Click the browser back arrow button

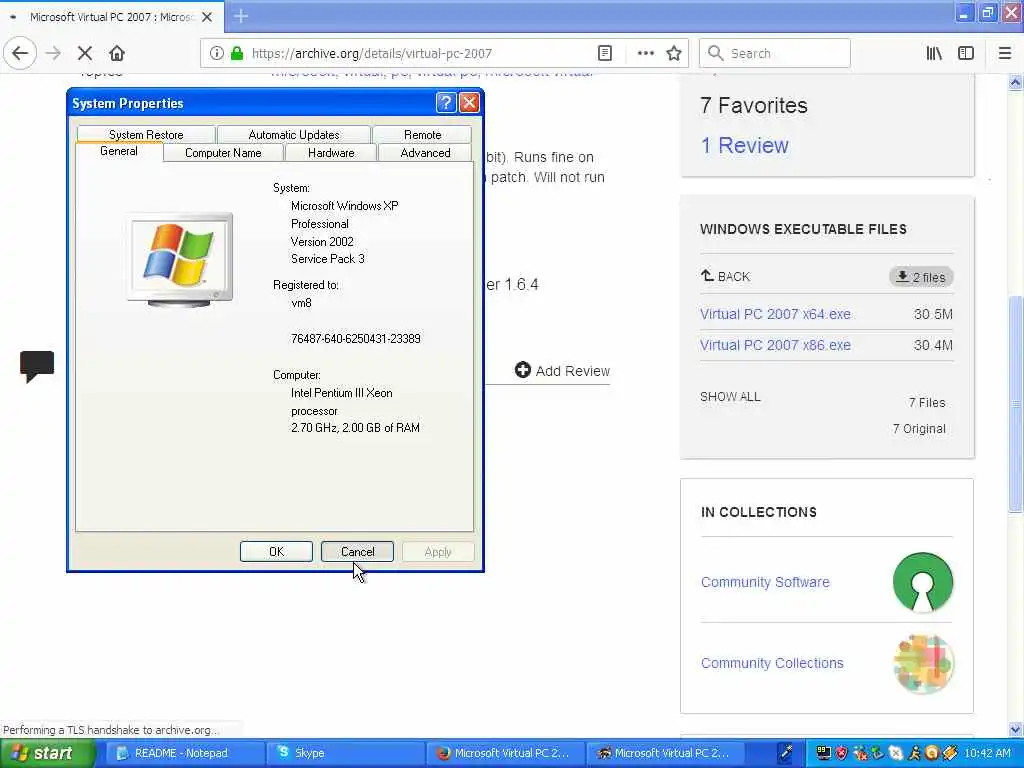[20, 53]
